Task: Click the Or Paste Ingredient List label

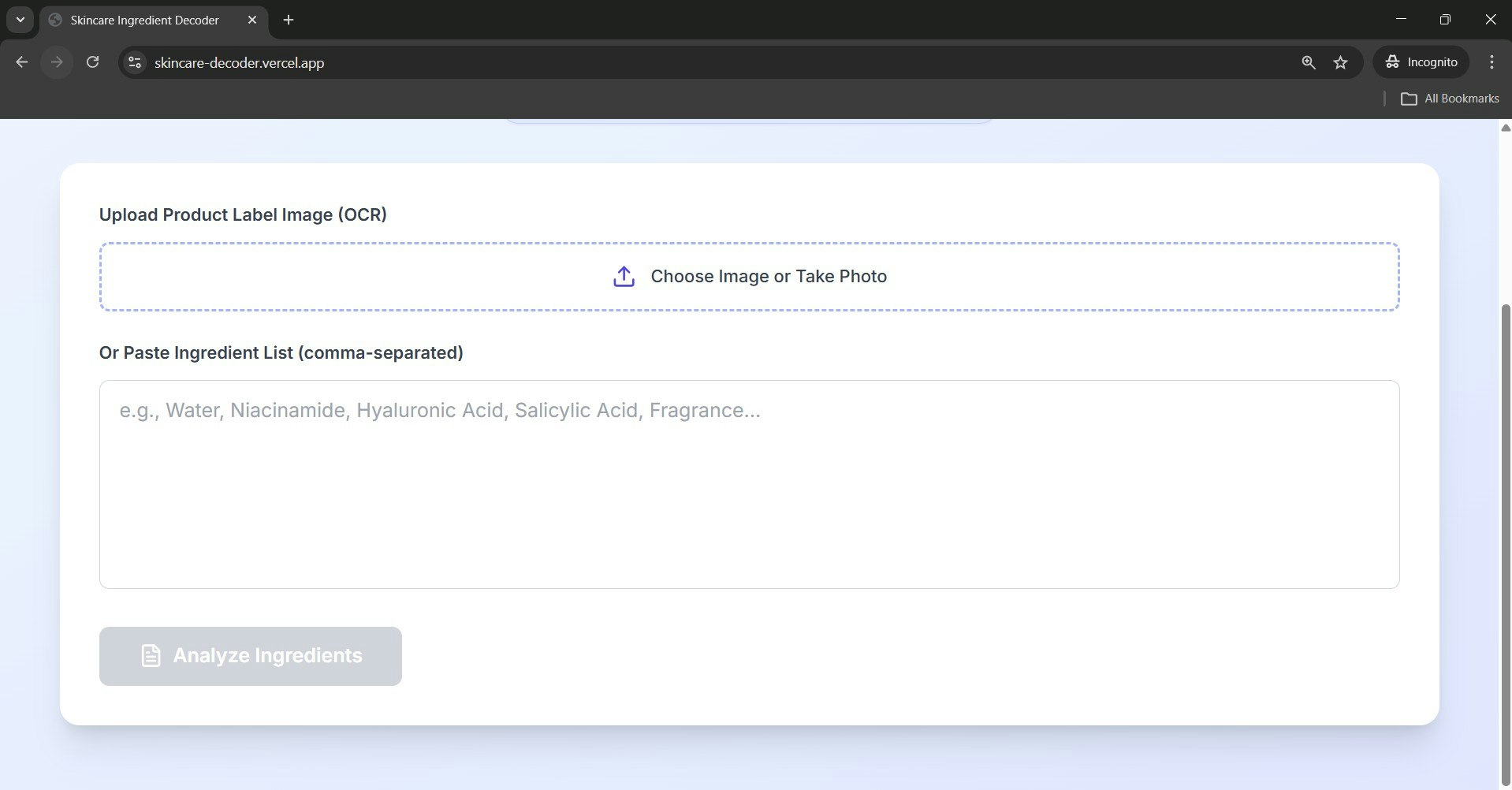Action: tap(281, 352)
